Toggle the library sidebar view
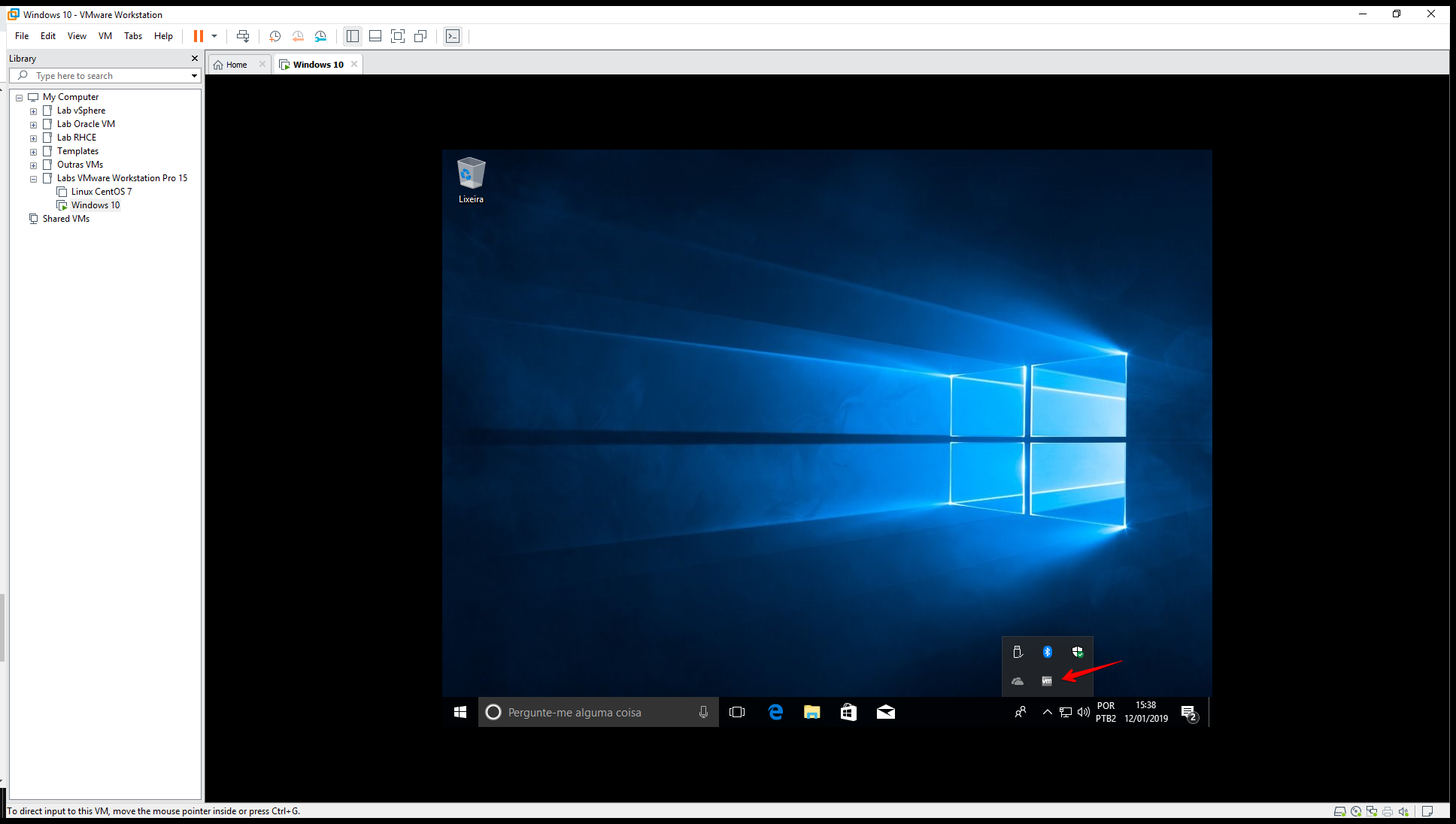 tap(353, 36)
